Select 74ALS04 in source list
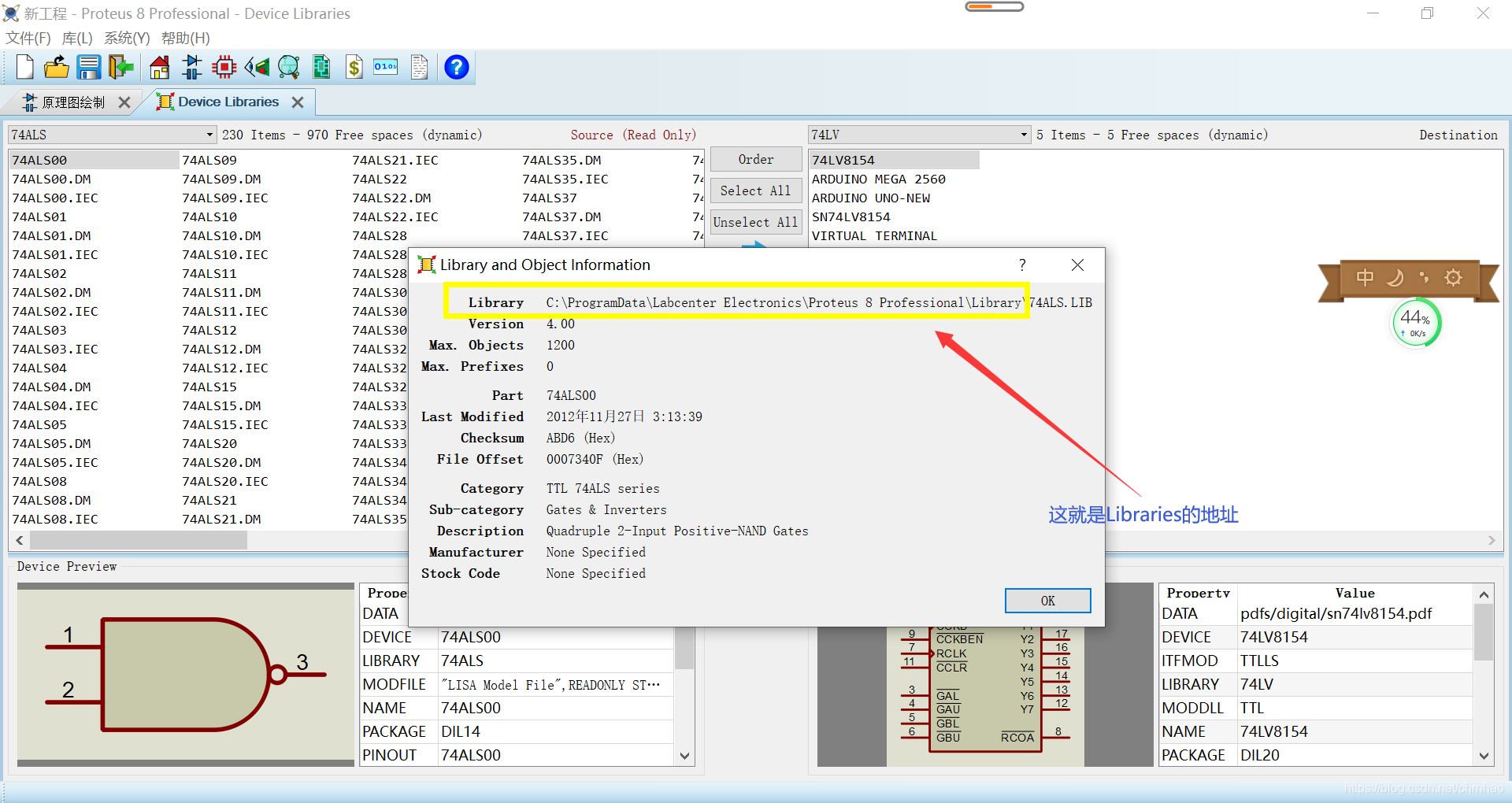 tap(39, 368)
